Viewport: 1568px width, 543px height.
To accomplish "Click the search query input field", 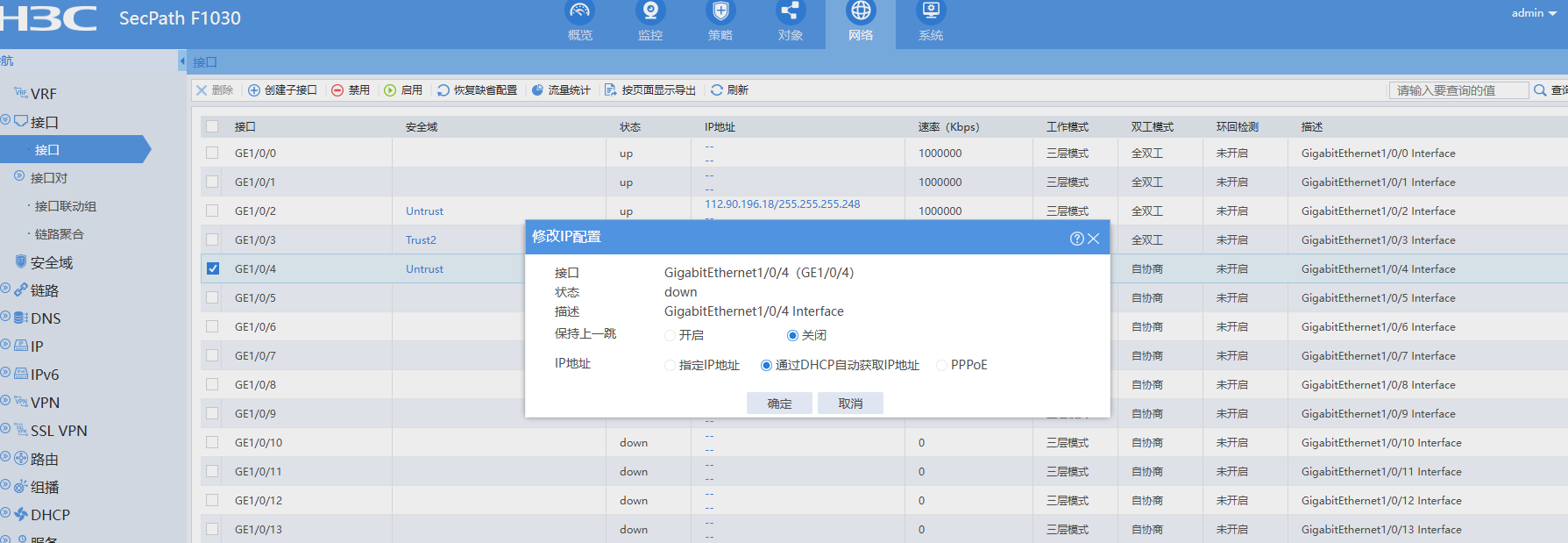I will [1458, 90].
